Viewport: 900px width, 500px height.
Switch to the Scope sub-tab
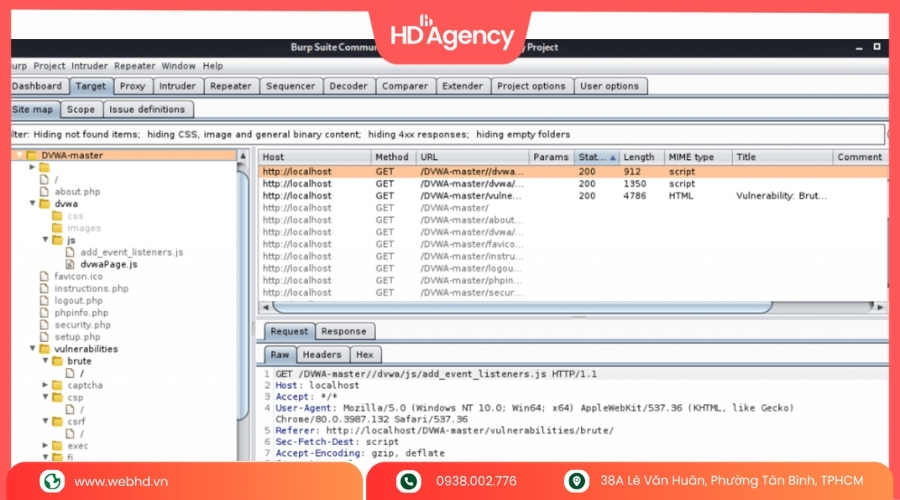click(x=80, y=109)
